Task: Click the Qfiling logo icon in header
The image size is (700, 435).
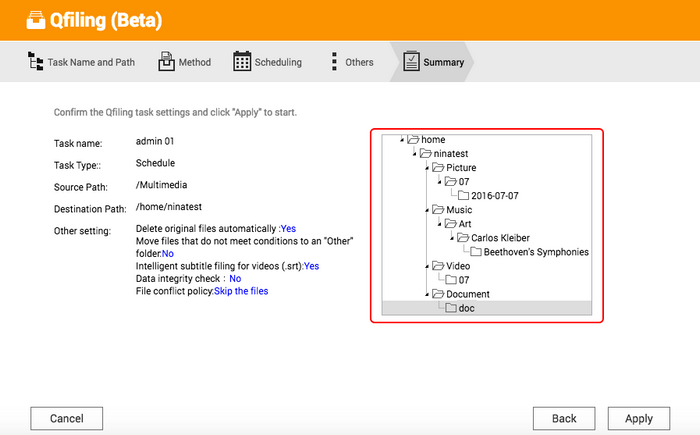Action: [36, 20]
